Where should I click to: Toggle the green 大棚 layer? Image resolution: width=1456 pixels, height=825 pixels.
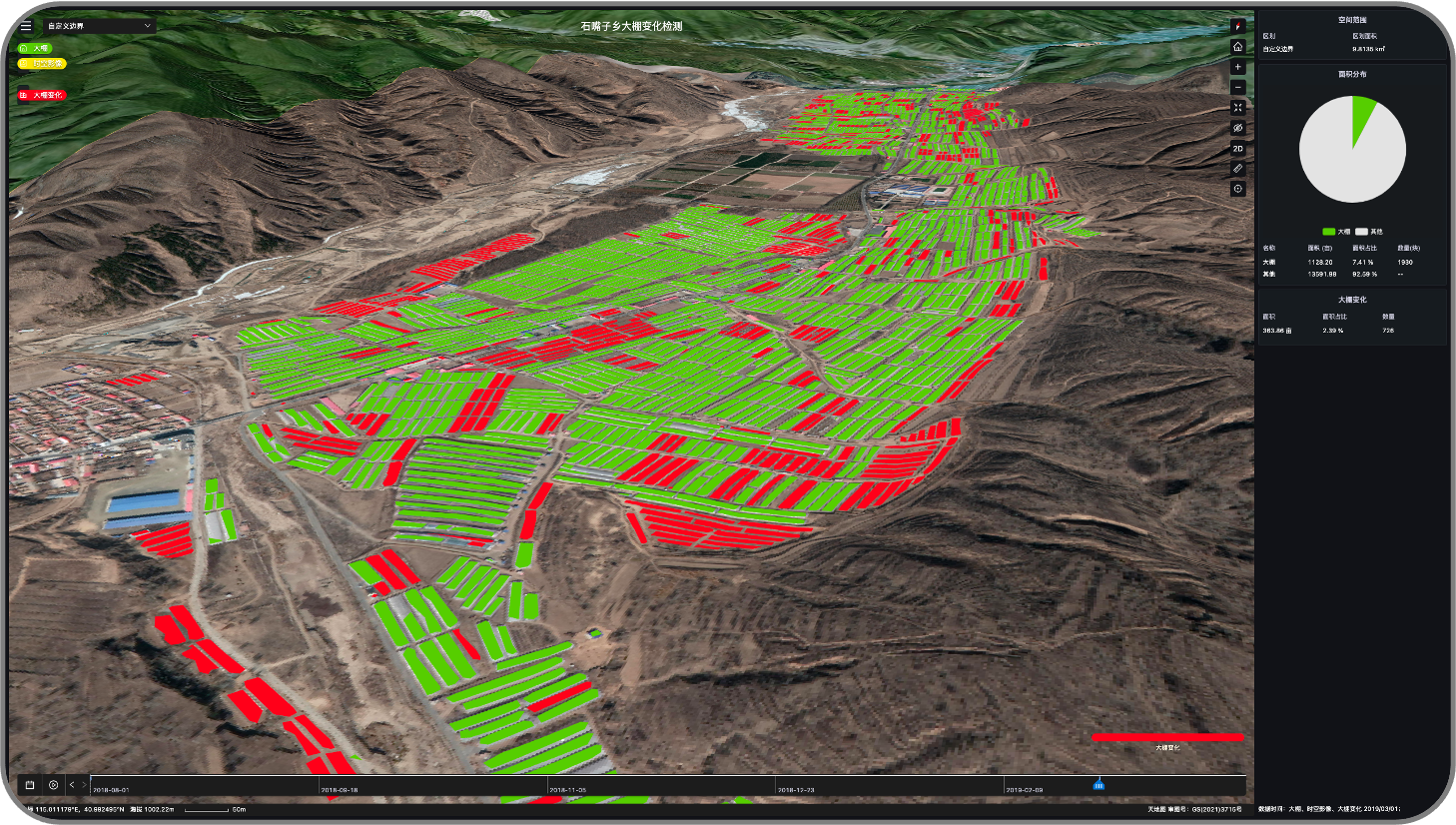click(35, 48)
